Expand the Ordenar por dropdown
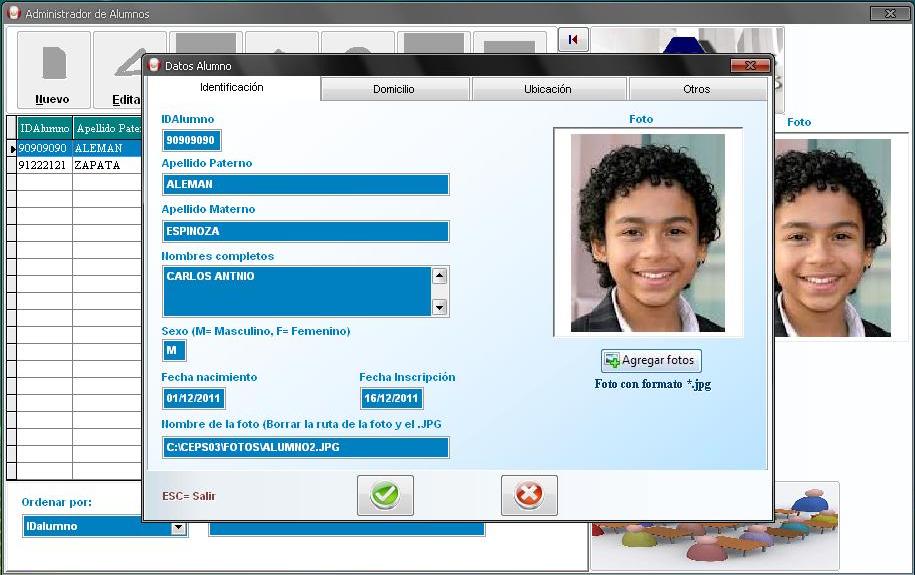The image size is (915, 575). (179, 527)
